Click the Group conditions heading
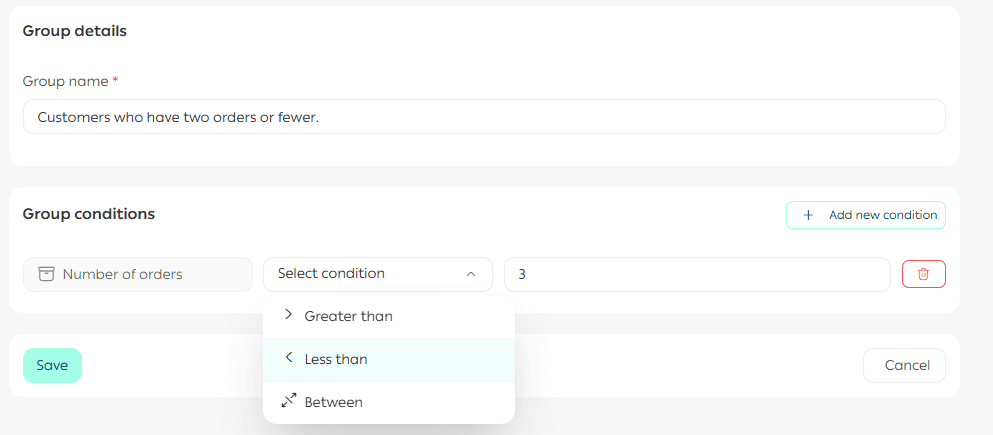Image resolution: width=993 pixels, height=435 pixels. [x=88, y=214]
